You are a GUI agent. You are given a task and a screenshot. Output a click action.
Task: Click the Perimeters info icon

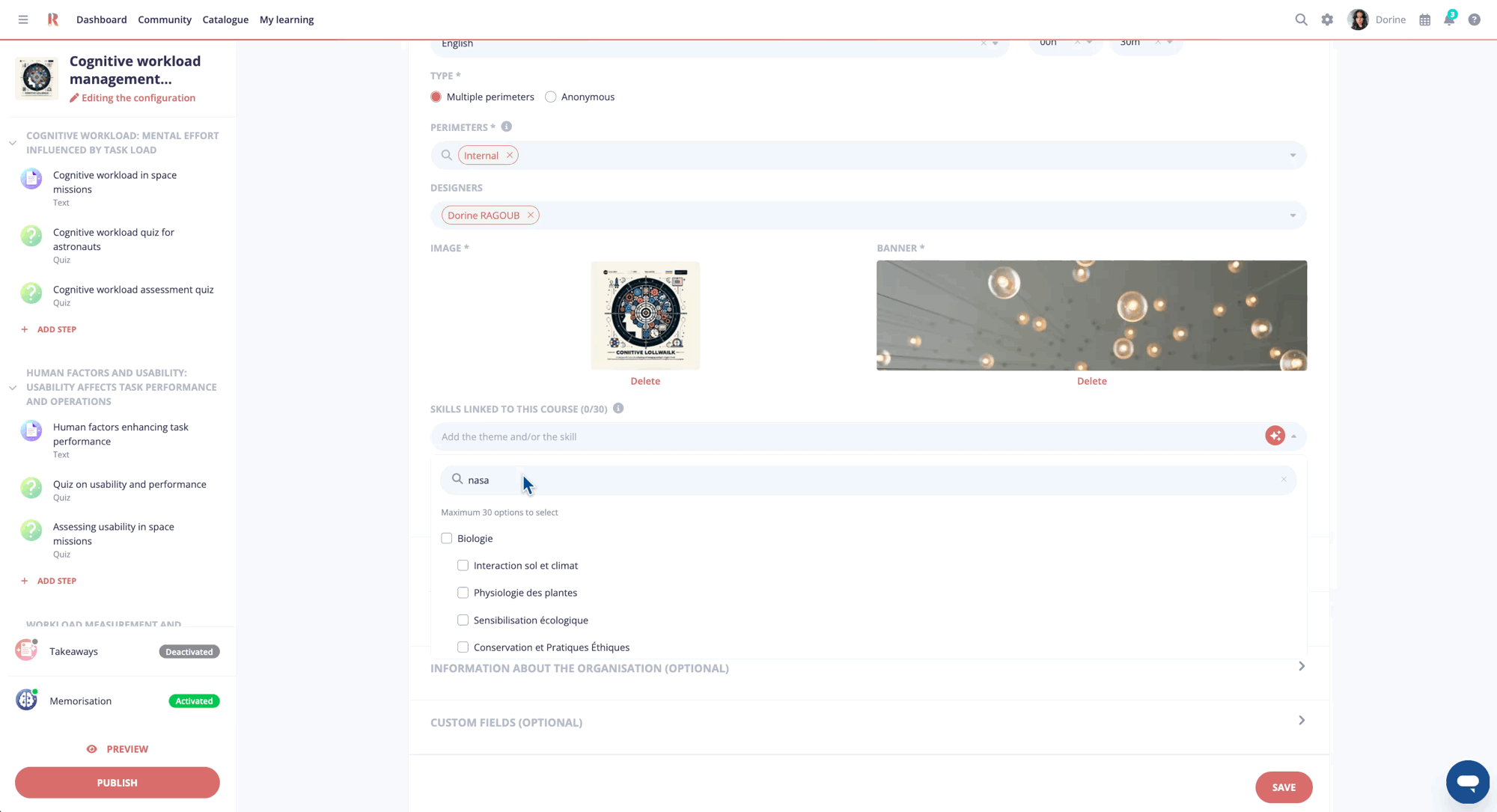(x=507, y=126)
